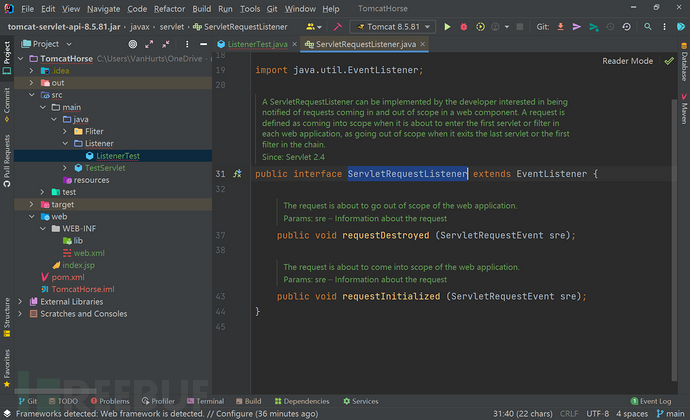
Task: Open the Terminal tool window
Action: [x=205, y=401]
